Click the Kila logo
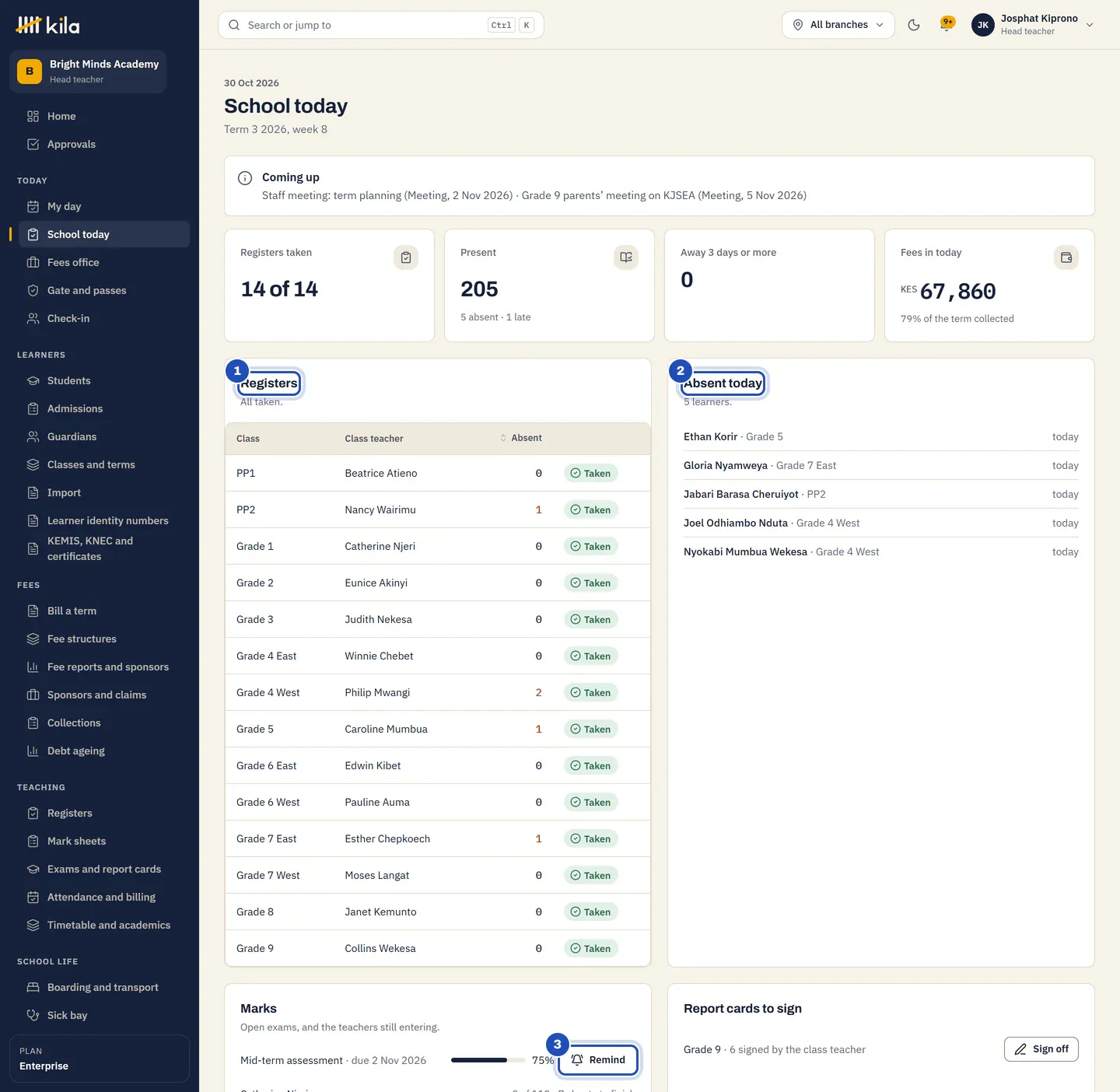This screenshot has width=1120, height=1092. 48,25
